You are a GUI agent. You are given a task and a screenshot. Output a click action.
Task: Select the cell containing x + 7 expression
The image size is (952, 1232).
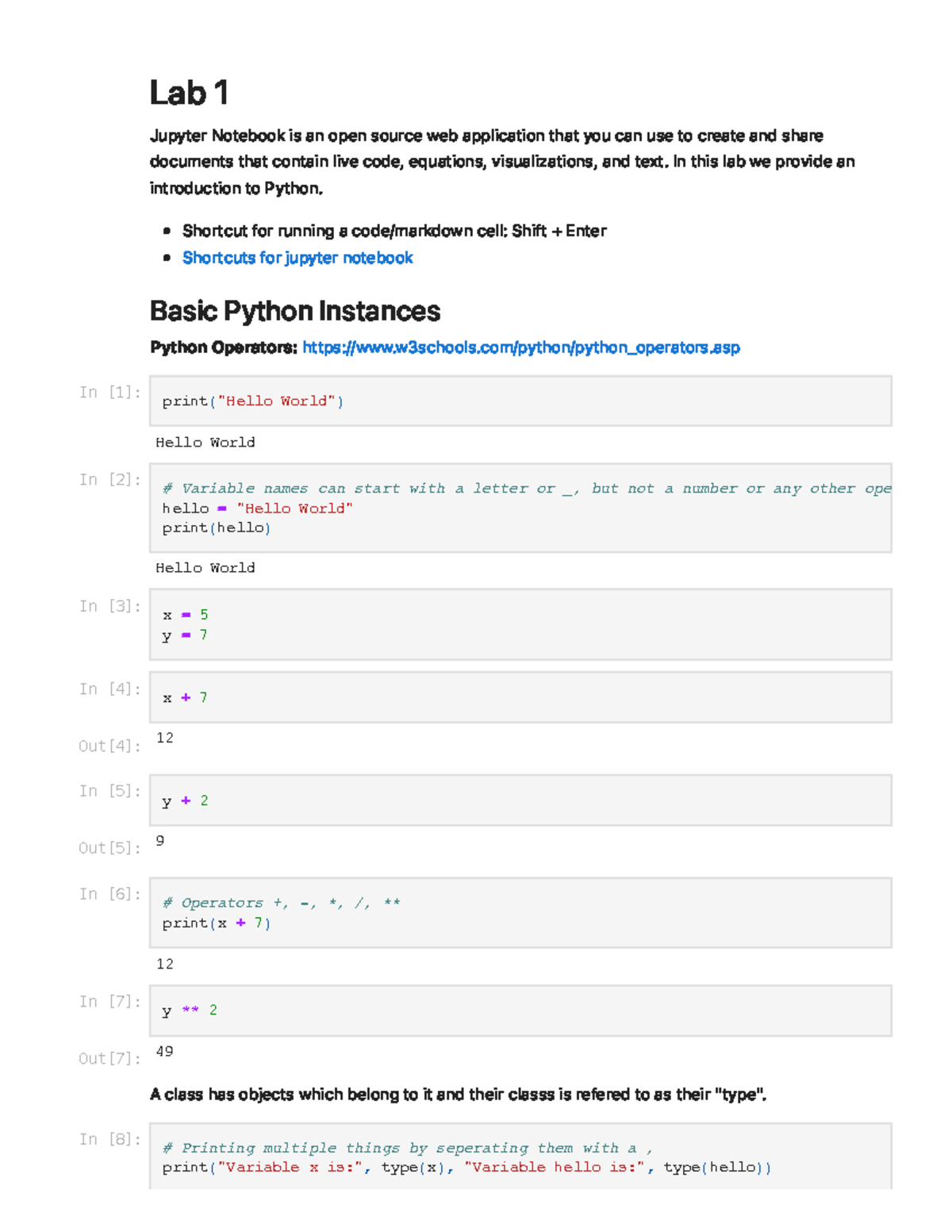[520, 697]
